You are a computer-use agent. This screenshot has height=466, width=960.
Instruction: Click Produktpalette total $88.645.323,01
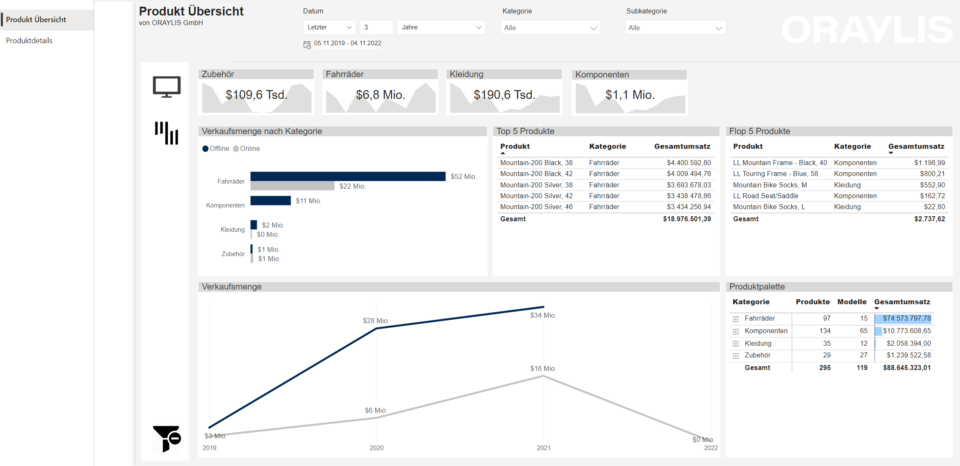tap(907, 368)
